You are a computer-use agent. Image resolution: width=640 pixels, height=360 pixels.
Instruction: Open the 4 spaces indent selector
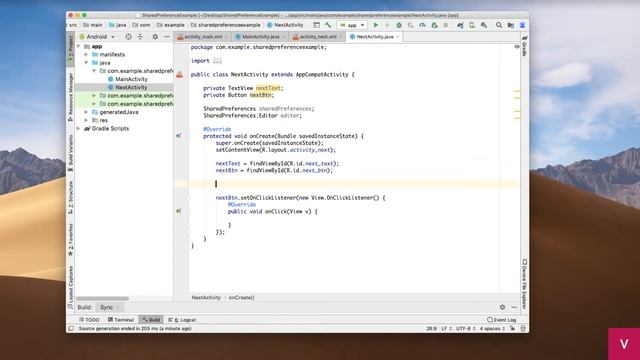coord(492,329)
